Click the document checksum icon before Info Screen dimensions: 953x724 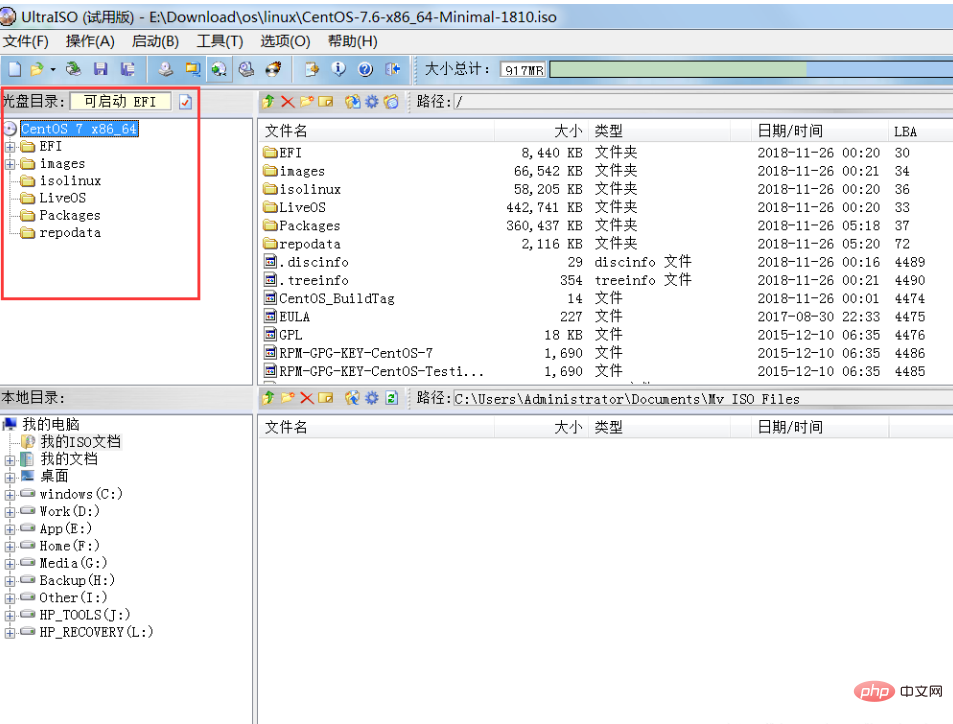pos(312,69)
